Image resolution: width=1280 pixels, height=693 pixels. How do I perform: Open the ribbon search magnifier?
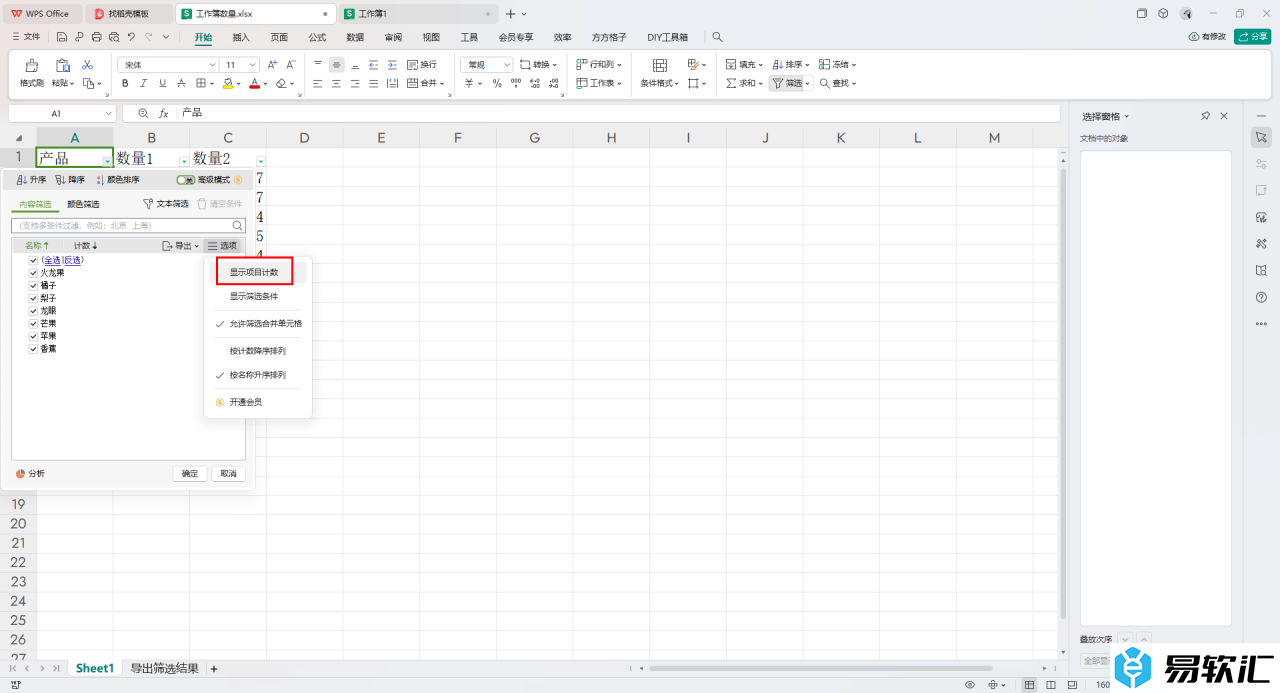[717, 37]
